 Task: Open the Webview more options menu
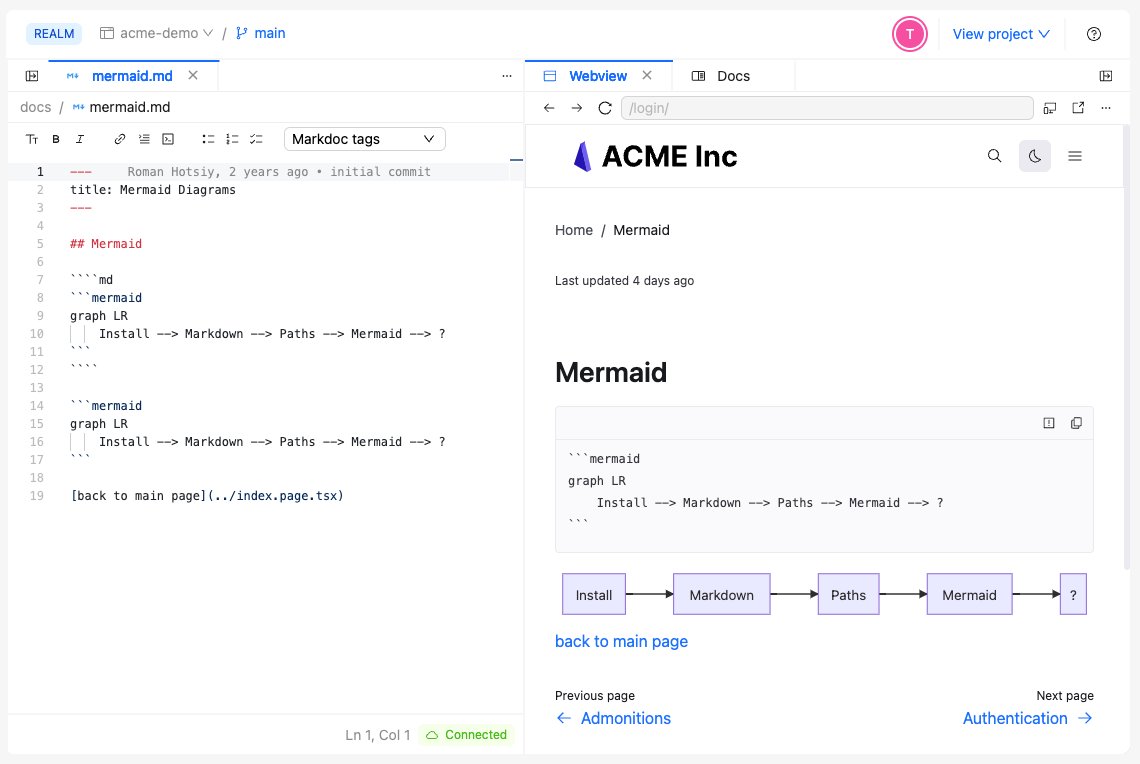point(1106,108)
